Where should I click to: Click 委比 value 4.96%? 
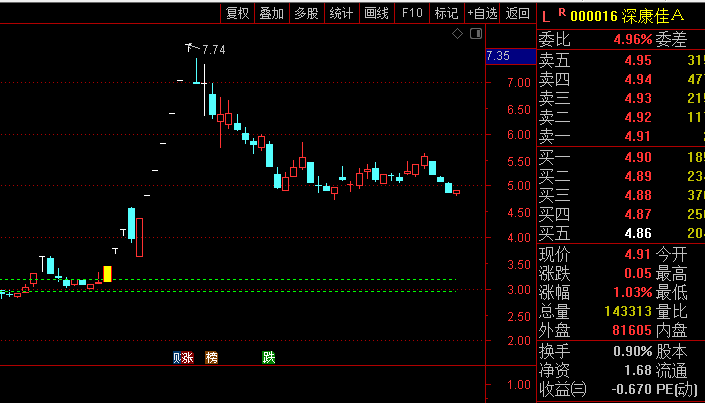point(633,40)
